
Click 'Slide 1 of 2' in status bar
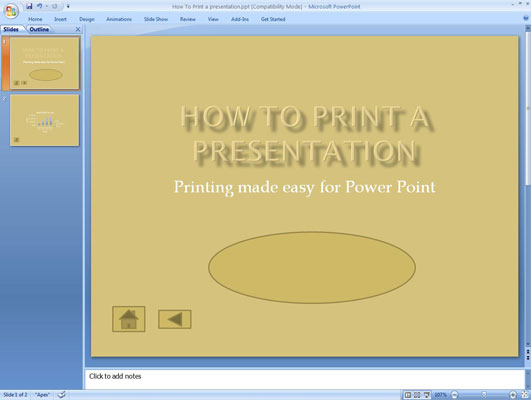(15, 395)
